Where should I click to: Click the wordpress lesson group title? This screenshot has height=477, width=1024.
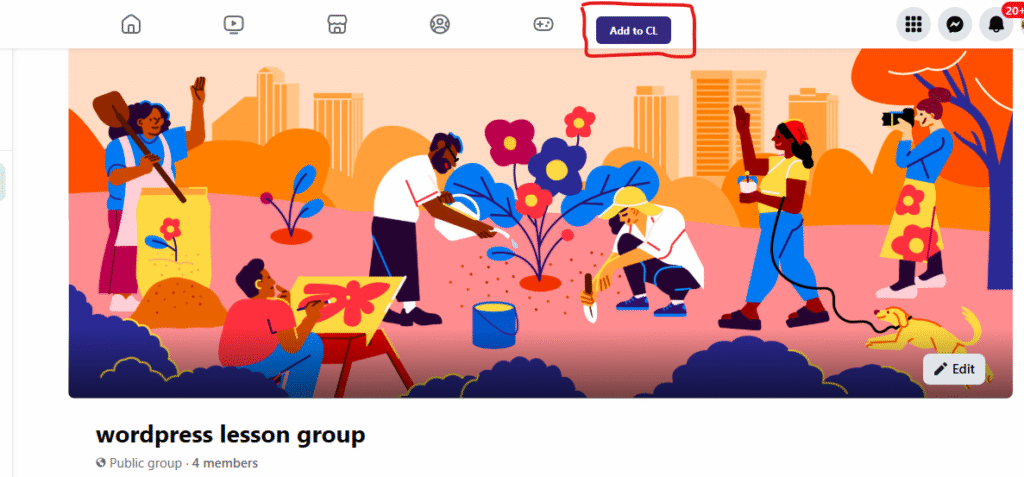point(231,435)
